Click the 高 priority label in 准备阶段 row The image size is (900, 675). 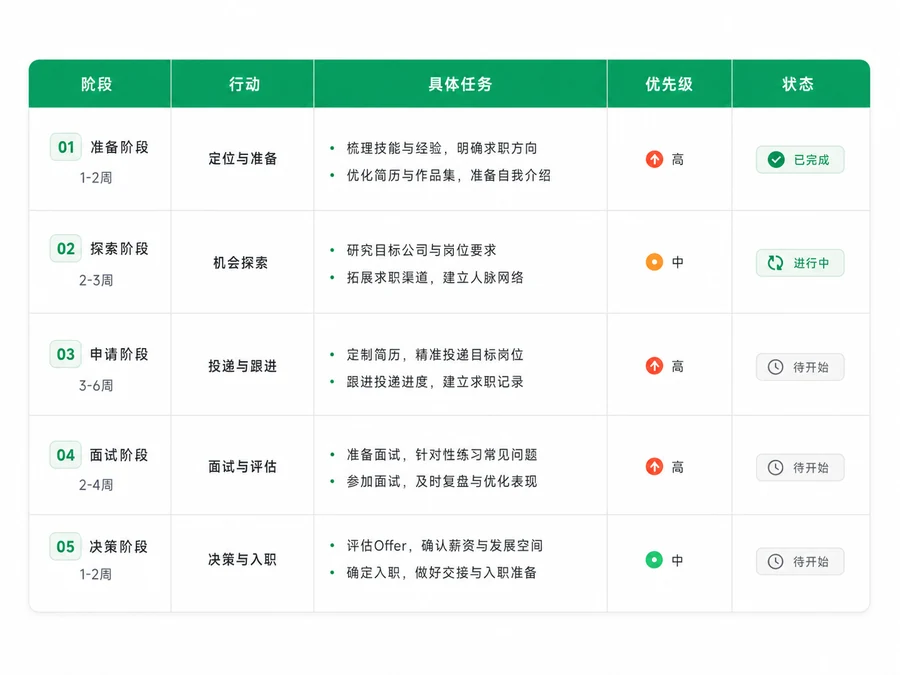tap(678, 160)
